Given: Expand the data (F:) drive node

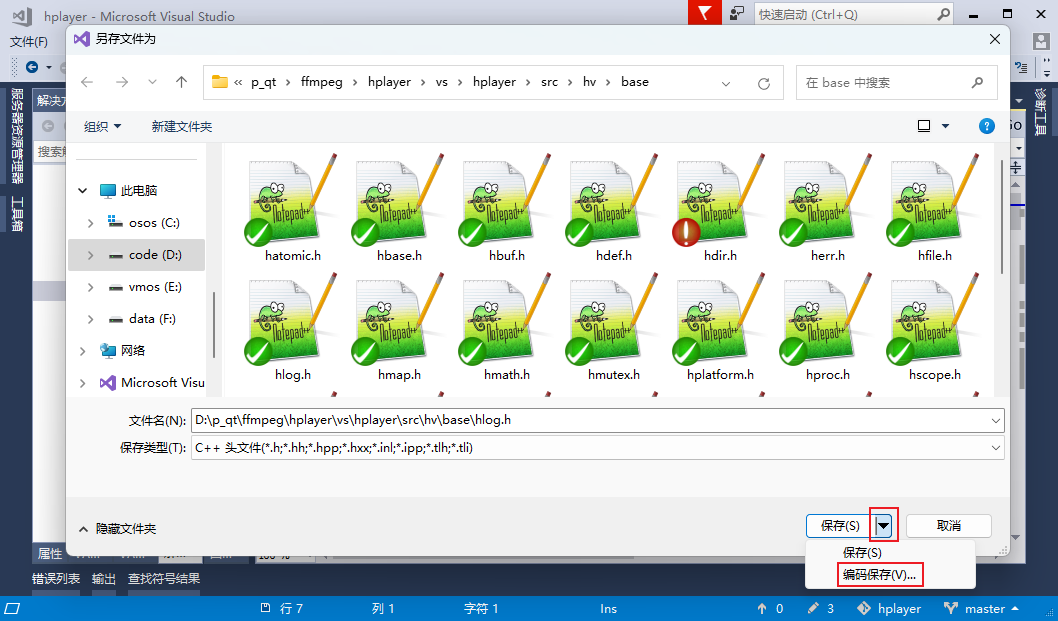Looking at the screenshot, I should [90, 319].
